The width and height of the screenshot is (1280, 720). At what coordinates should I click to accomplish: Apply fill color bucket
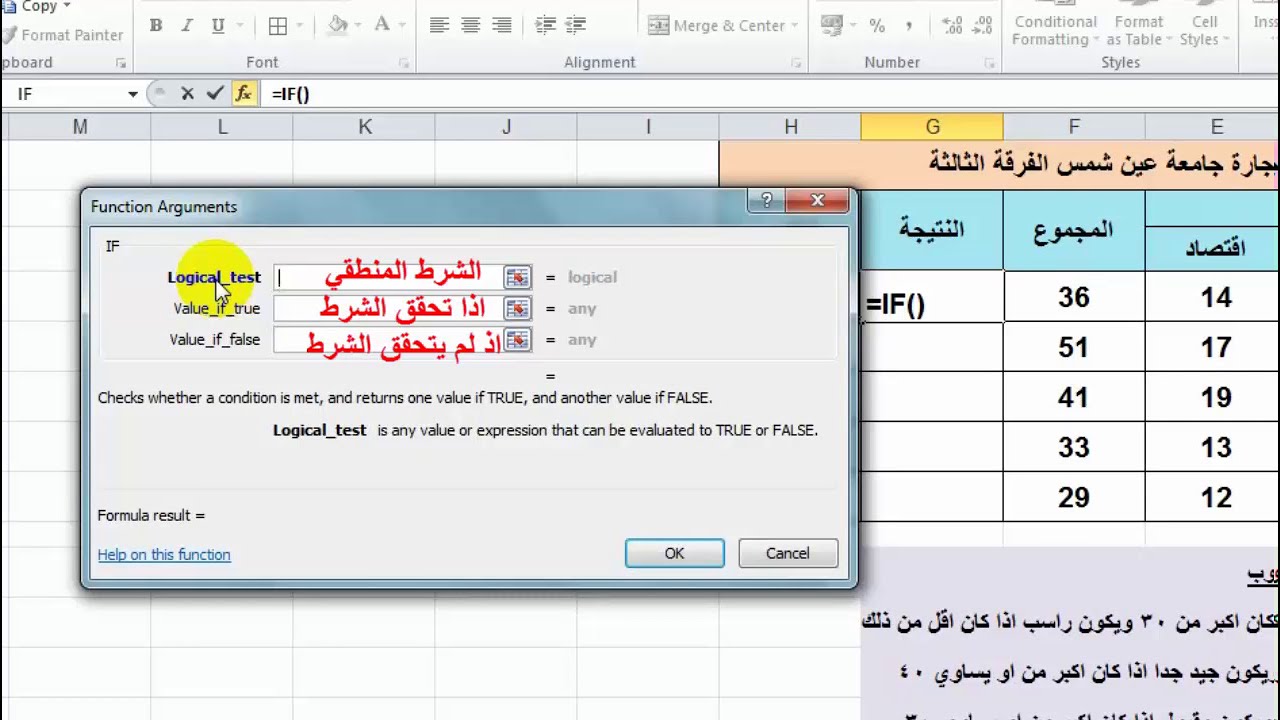pyautogui.click(x=338, y=26)
